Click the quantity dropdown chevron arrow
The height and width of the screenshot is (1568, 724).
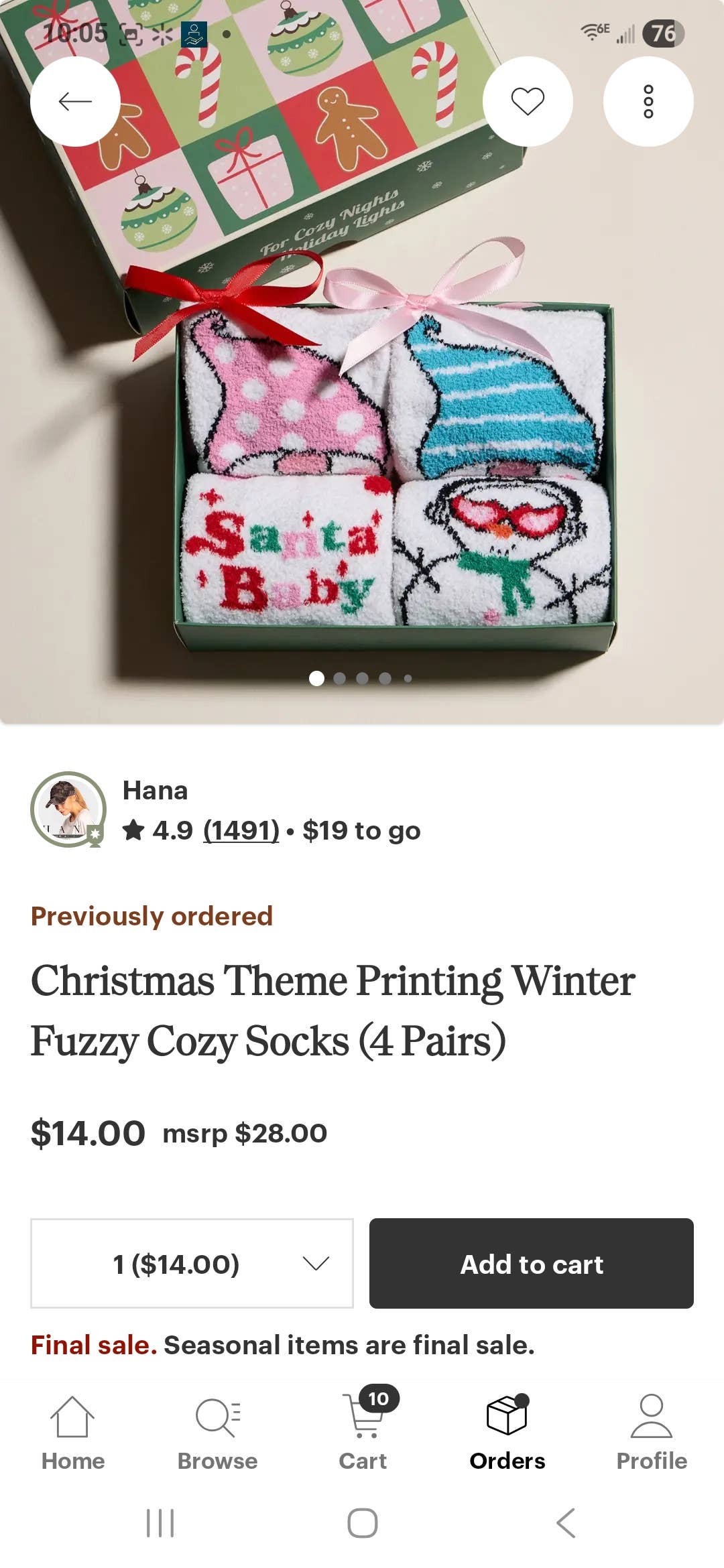click(x=316, y=1263)
